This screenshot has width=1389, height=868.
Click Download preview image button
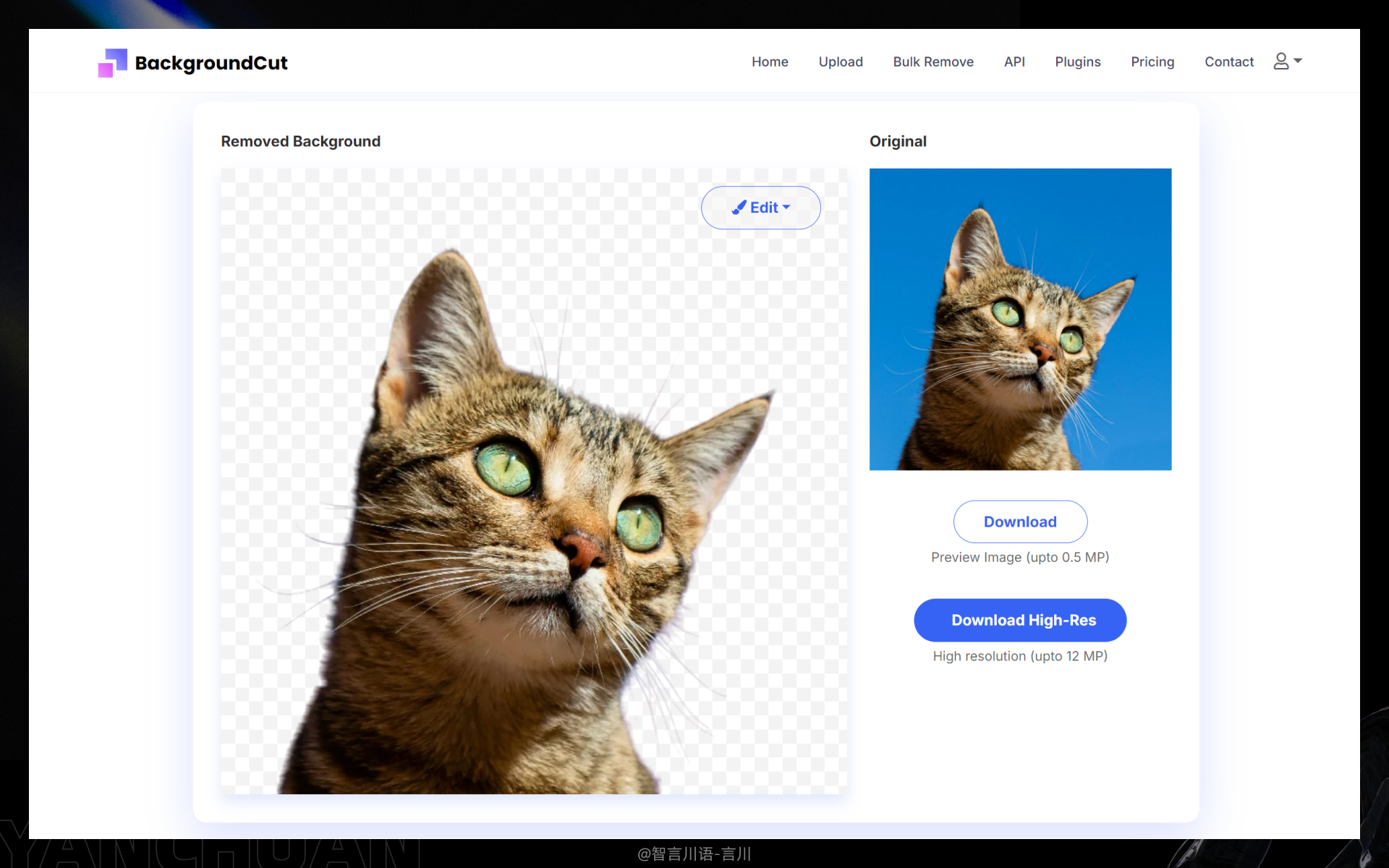1020,522
